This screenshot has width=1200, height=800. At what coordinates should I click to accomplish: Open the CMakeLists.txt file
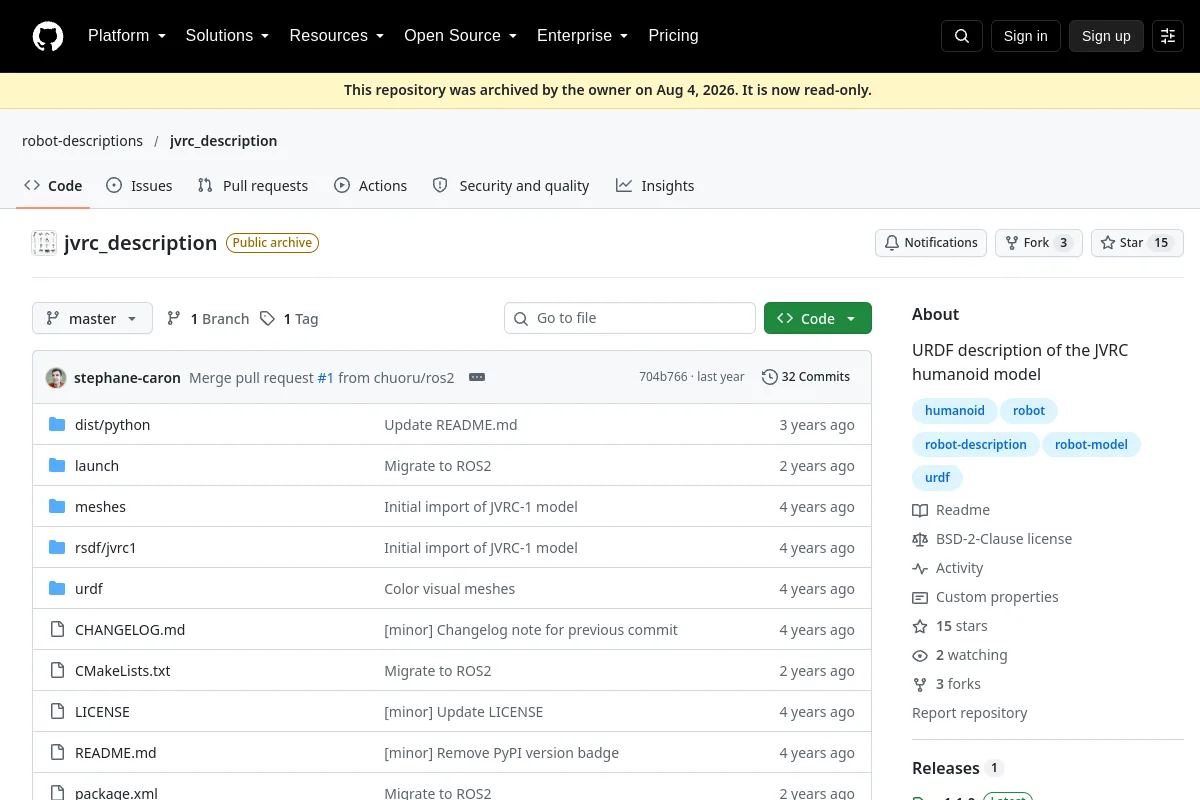coord(122,671)
